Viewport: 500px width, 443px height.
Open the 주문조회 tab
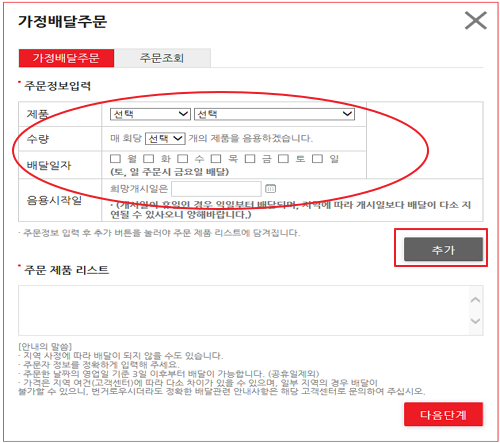(162, 58)
